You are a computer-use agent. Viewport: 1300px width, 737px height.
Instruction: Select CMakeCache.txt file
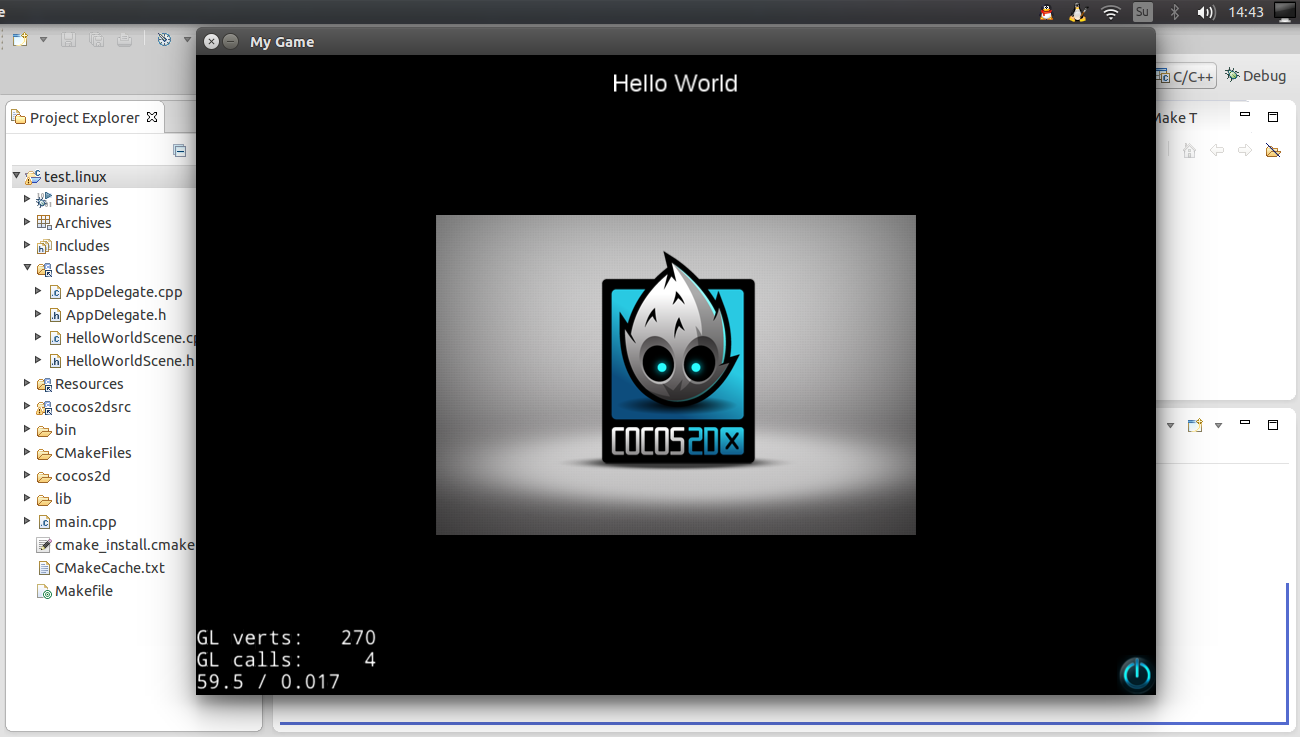[x=110, y=568]
